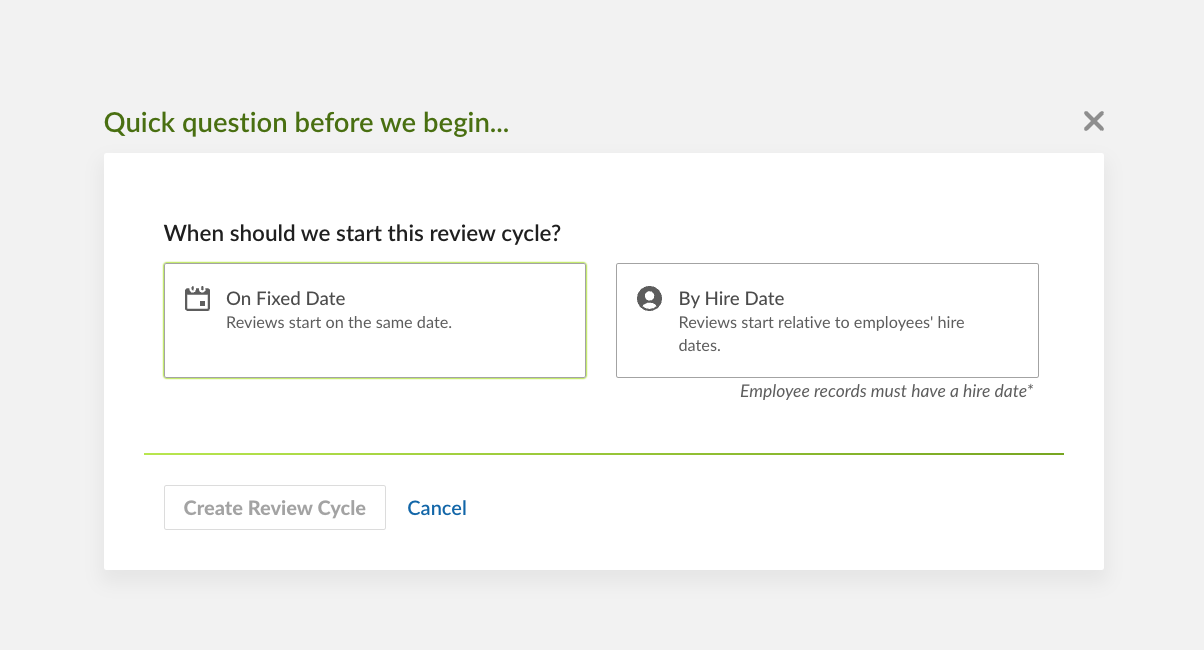Click the word "dates." in the Hire Date card
This screenshot has height=650, width=1204.
point(700,346)
